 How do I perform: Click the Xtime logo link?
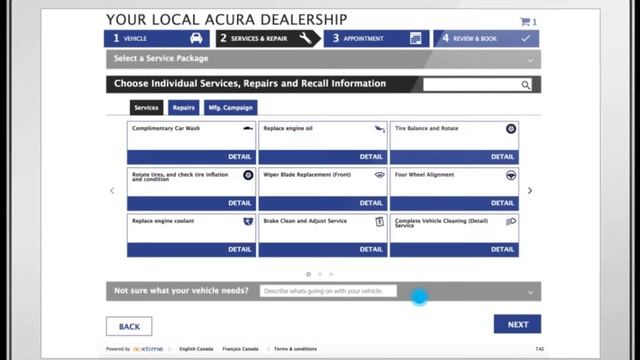click(x=148, y=349)
